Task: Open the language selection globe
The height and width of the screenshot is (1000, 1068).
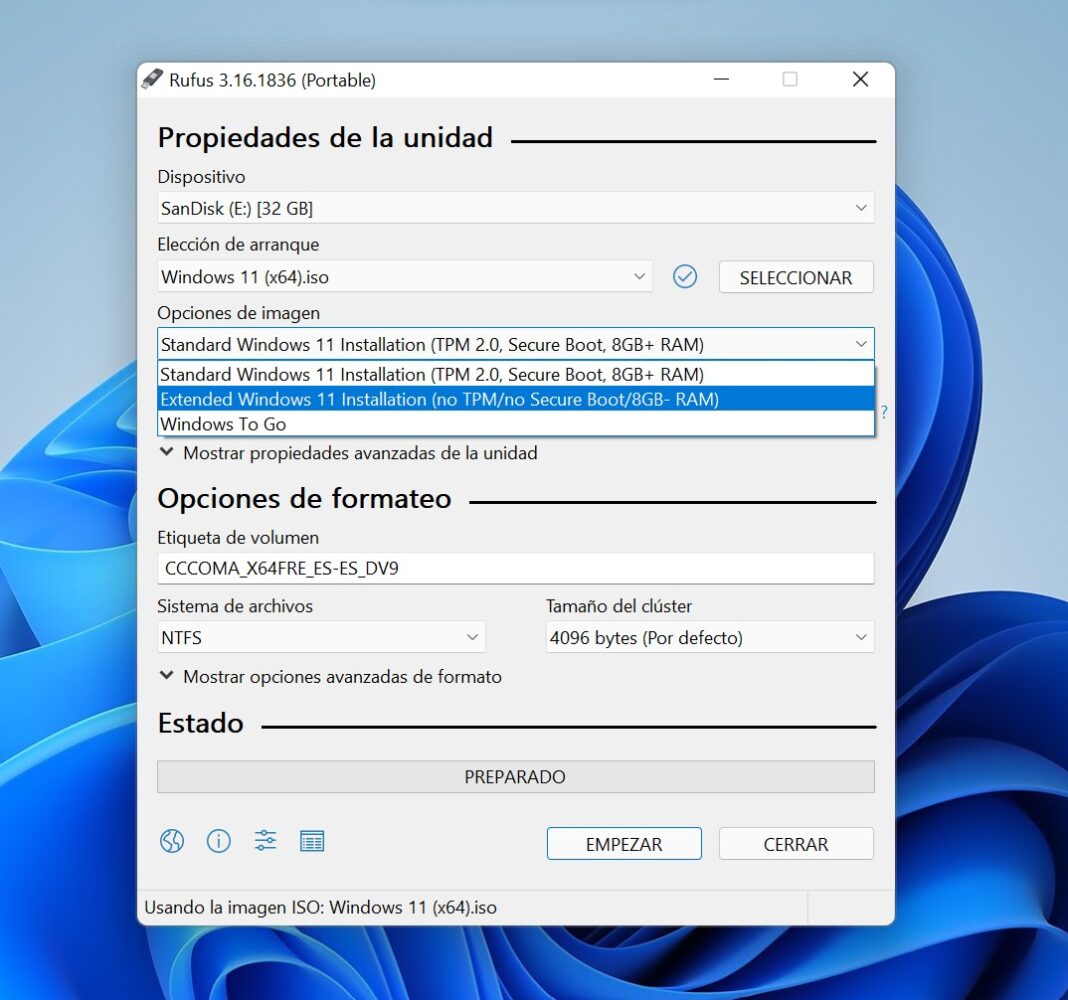Action: [171, 841]
